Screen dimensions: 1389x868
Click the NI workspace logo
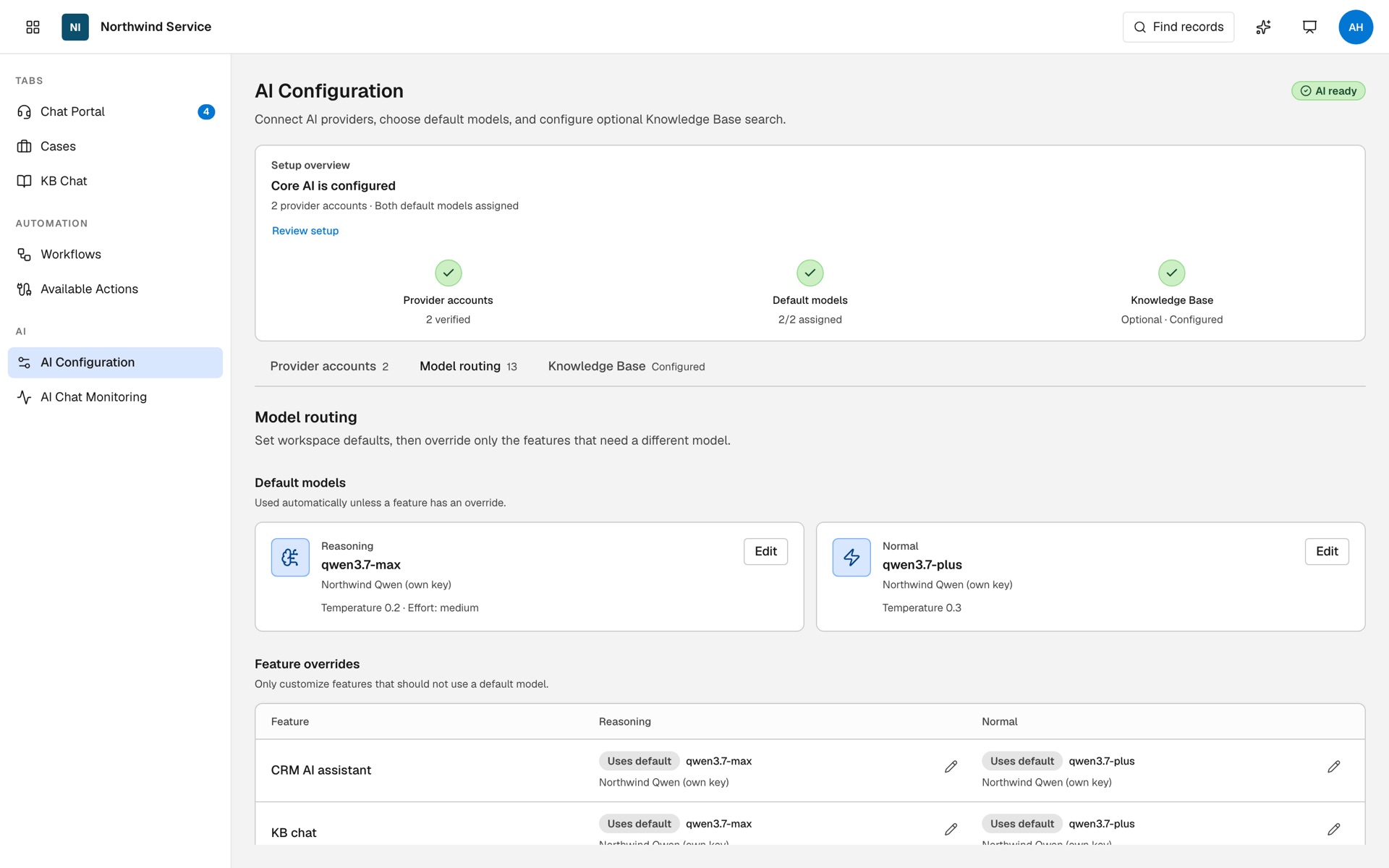click(75, 27)
